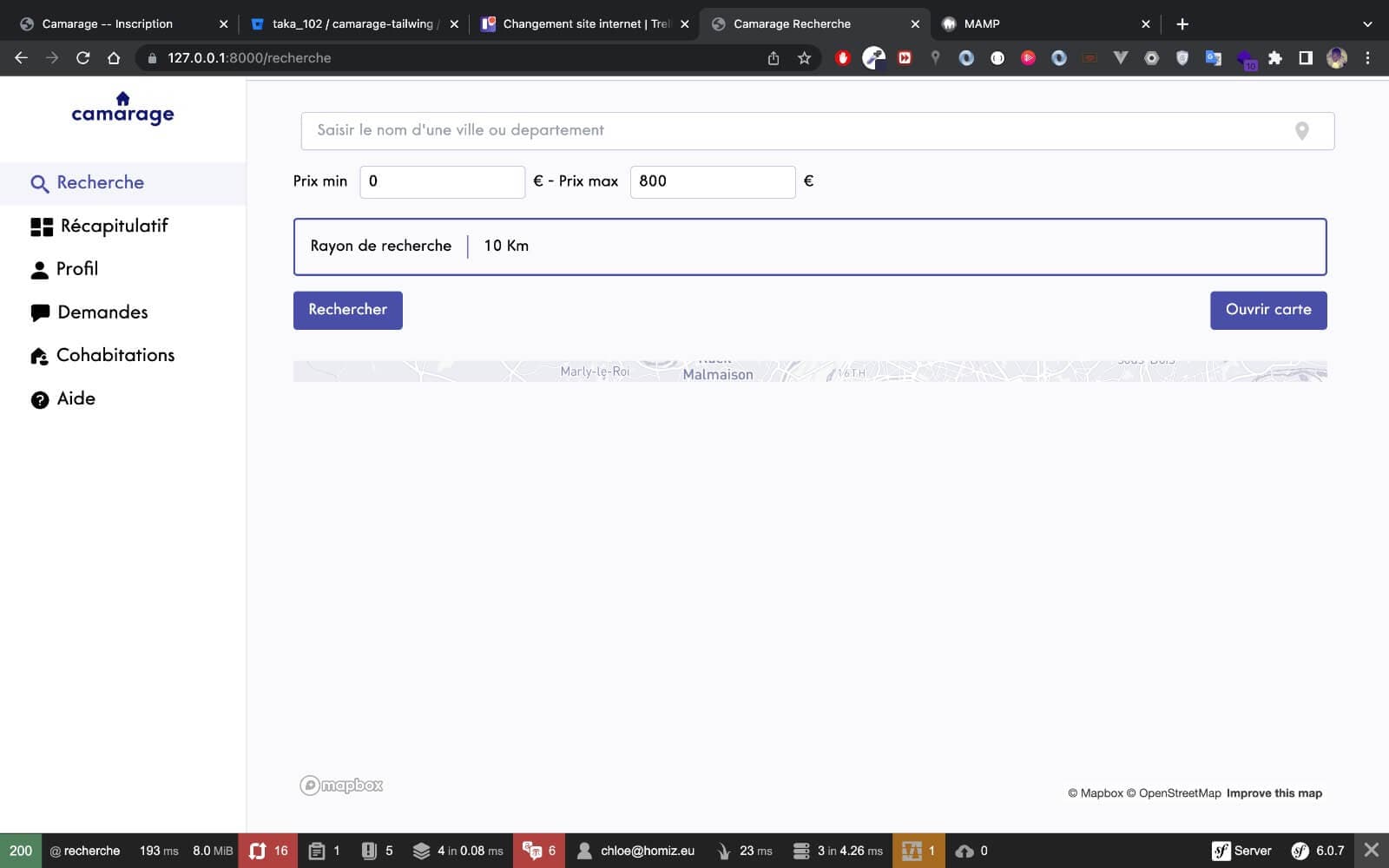
Task: Open the © OpenStreetMap attribution link
Action: click(x=1174, y=793)
